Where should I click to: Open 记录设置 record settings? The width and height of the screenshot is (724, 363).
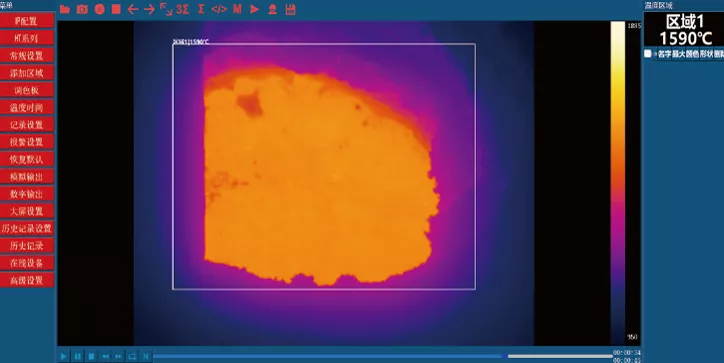pos(27,125)
